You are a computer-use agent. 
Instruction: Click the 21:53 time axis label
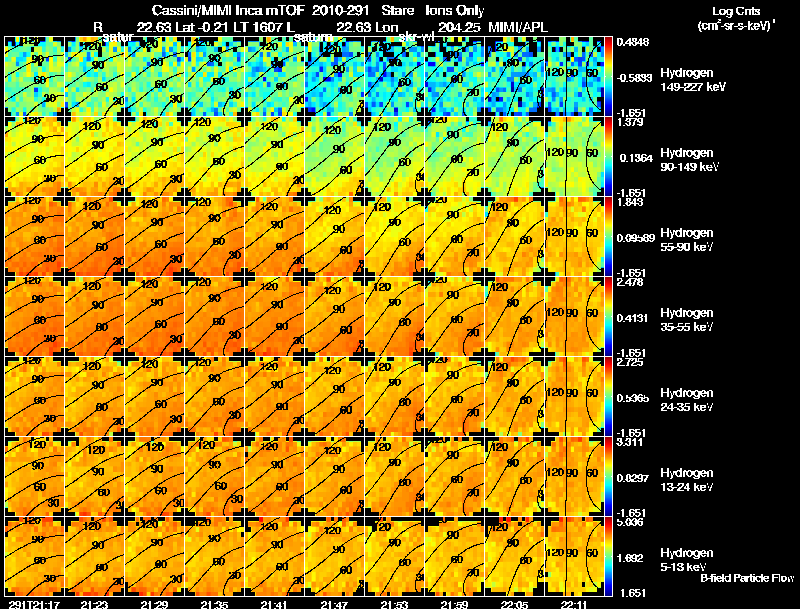point(394,605)
